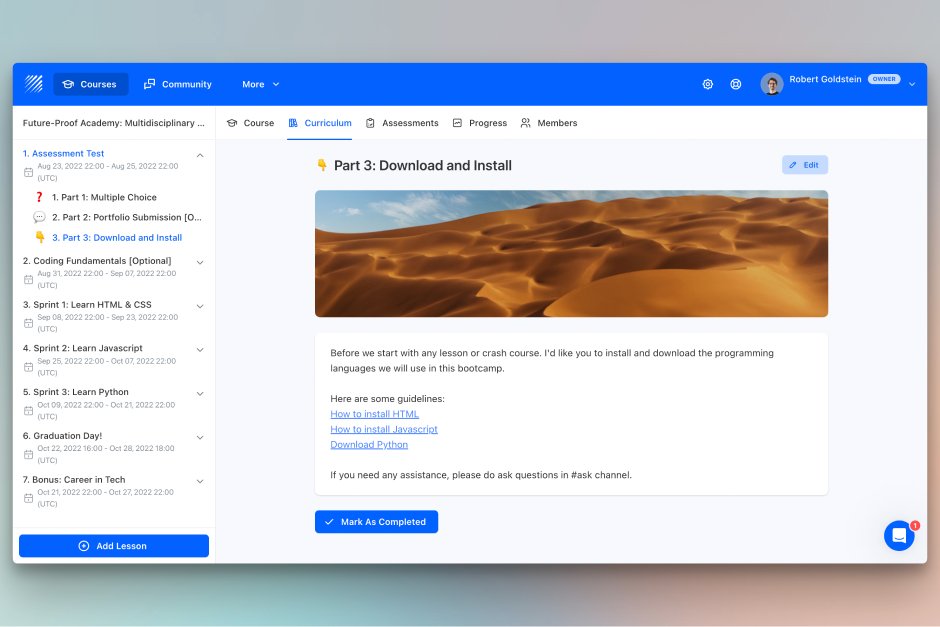Open the settings gear in top bar

708,84
